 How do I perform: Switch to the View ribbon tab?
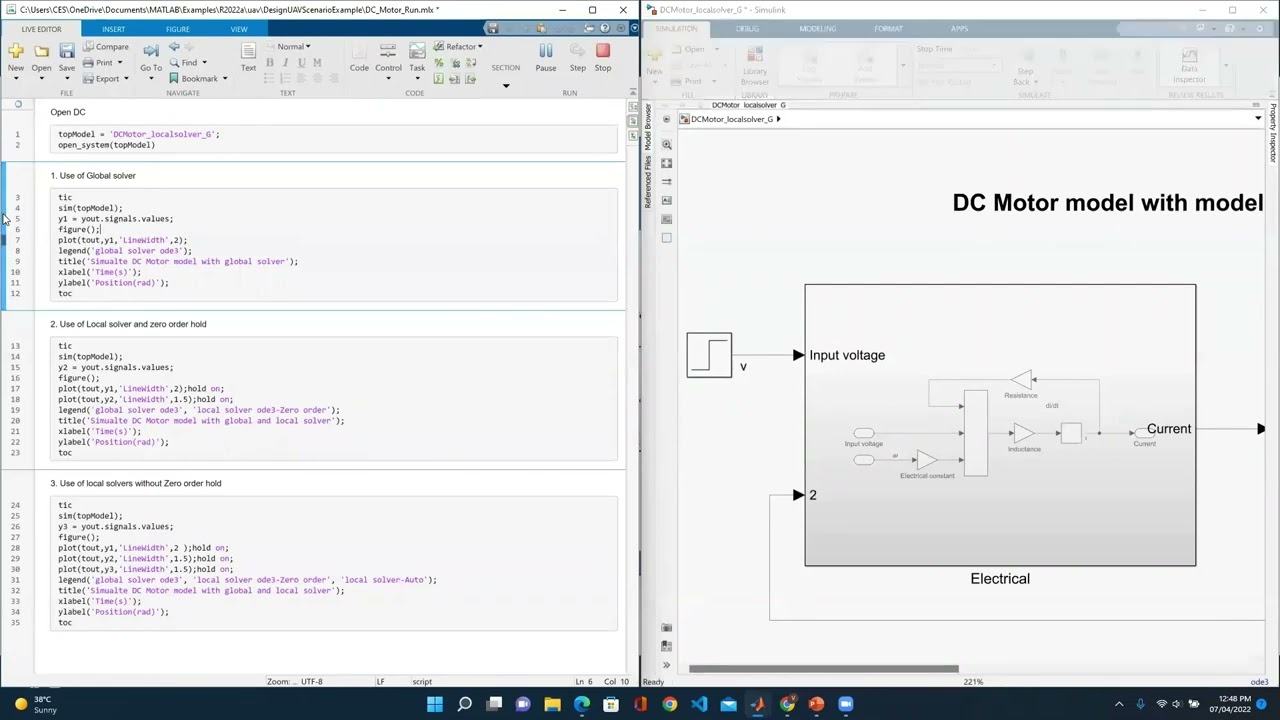tap(239, 29)
